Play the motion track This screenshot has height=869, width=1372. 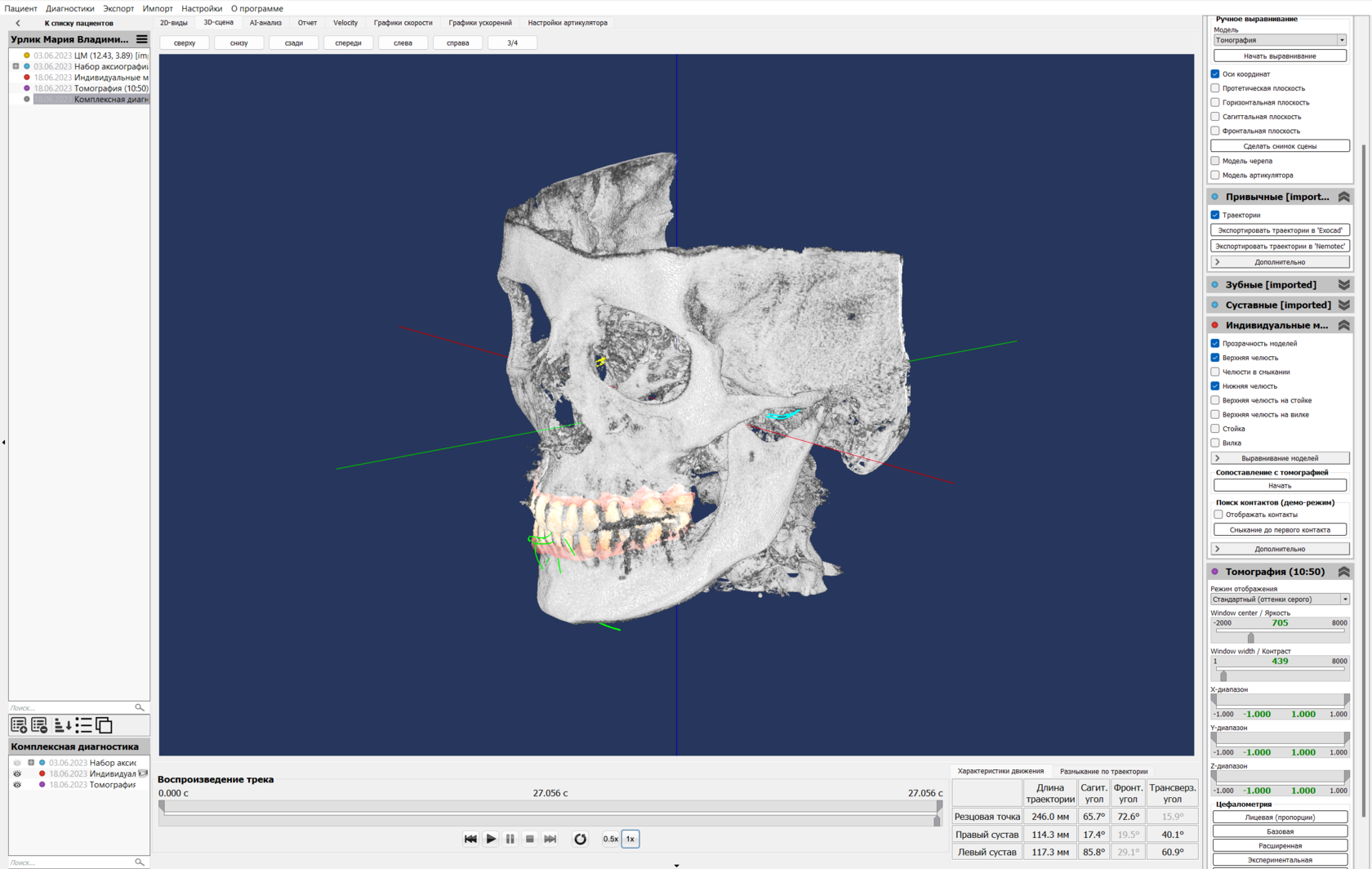point(491,839)
